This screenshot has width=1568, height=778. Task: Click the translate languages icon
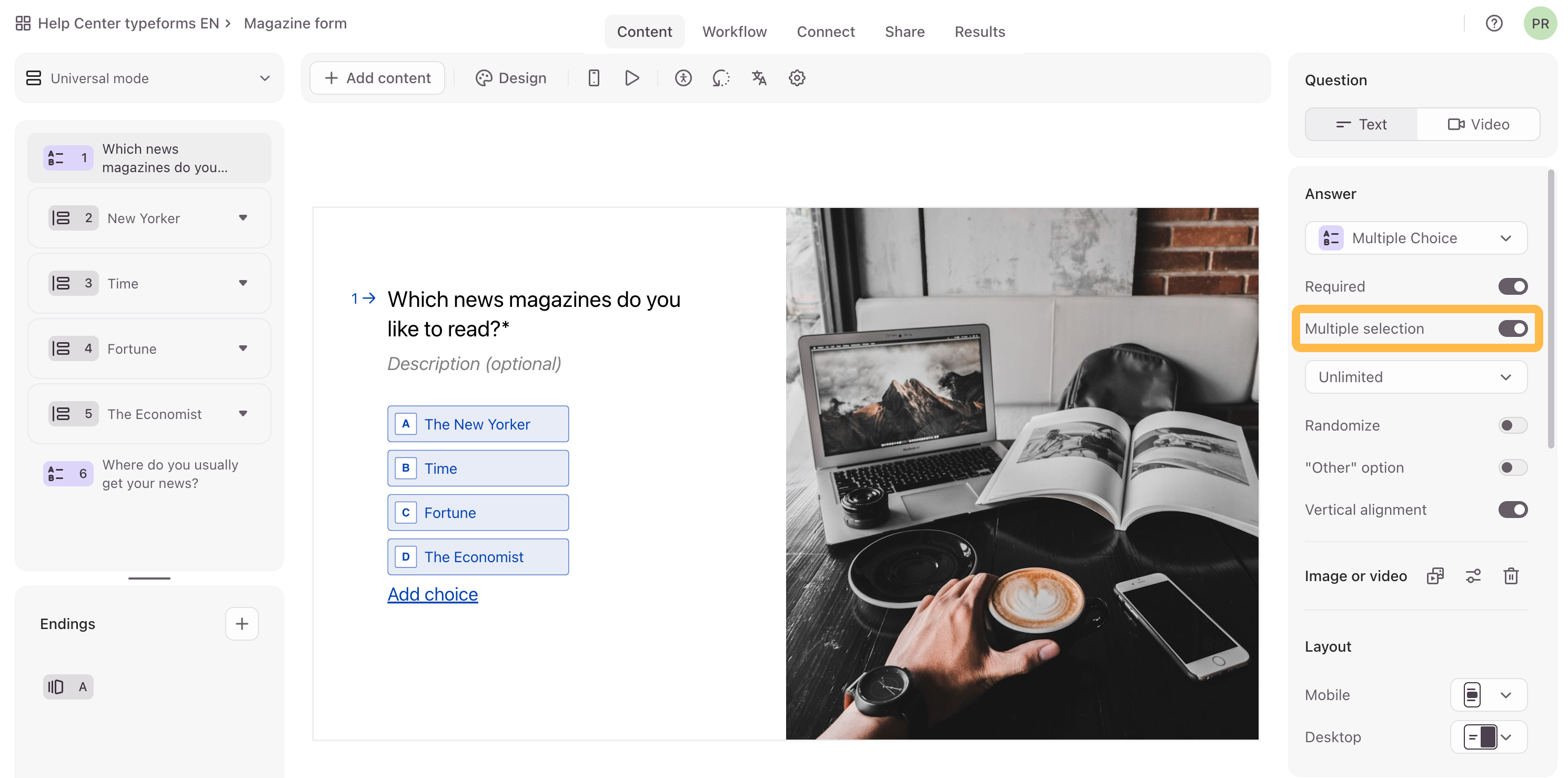click(758, 78)
